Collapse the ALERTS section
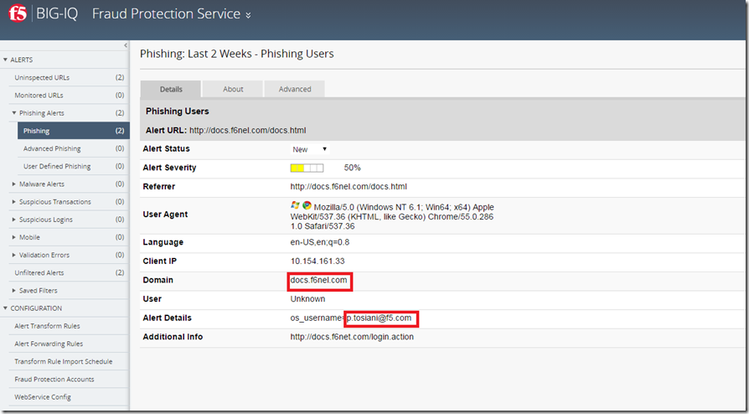The image size is (749, 414). click(5, 60)
